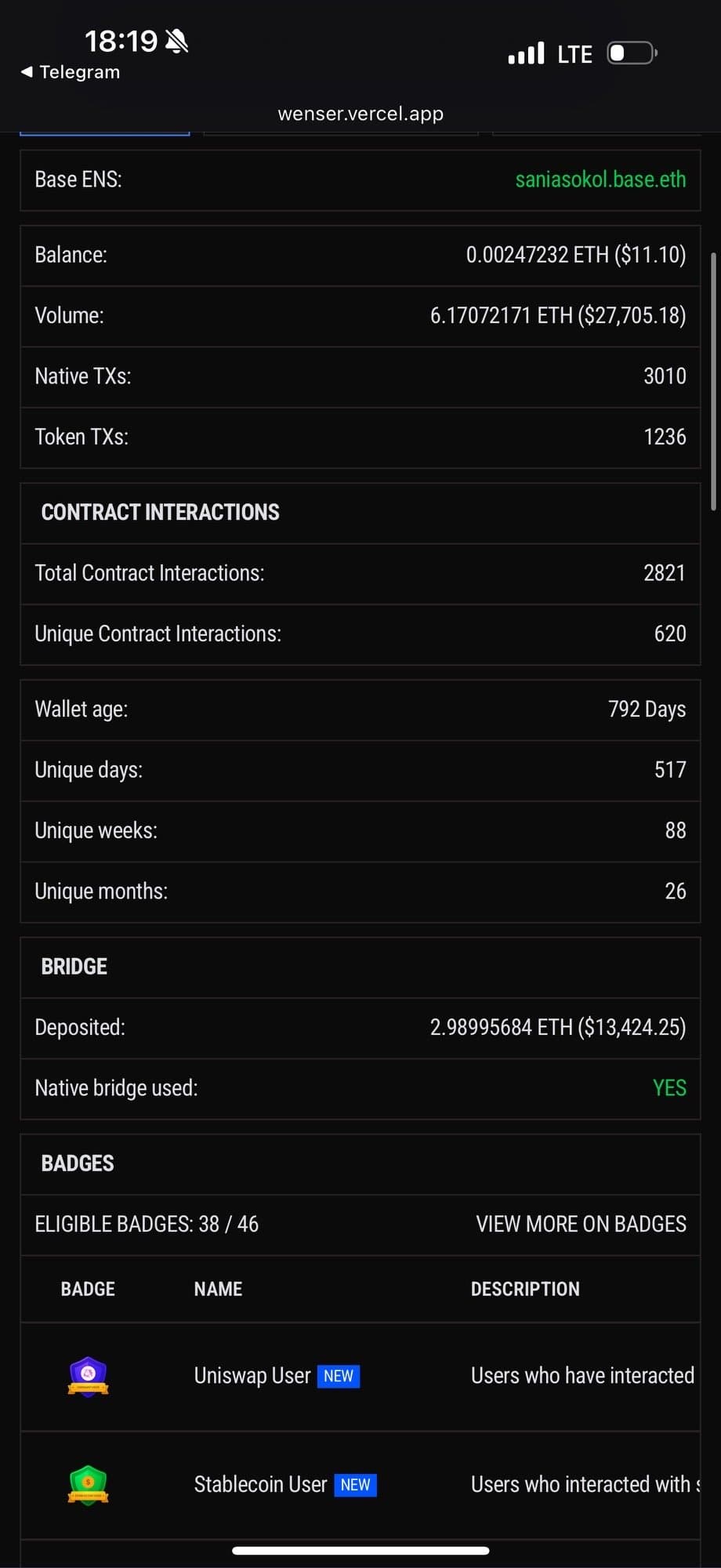
Task: Click the Uniswap User badge shield icon
Action: pos(88,1377)
